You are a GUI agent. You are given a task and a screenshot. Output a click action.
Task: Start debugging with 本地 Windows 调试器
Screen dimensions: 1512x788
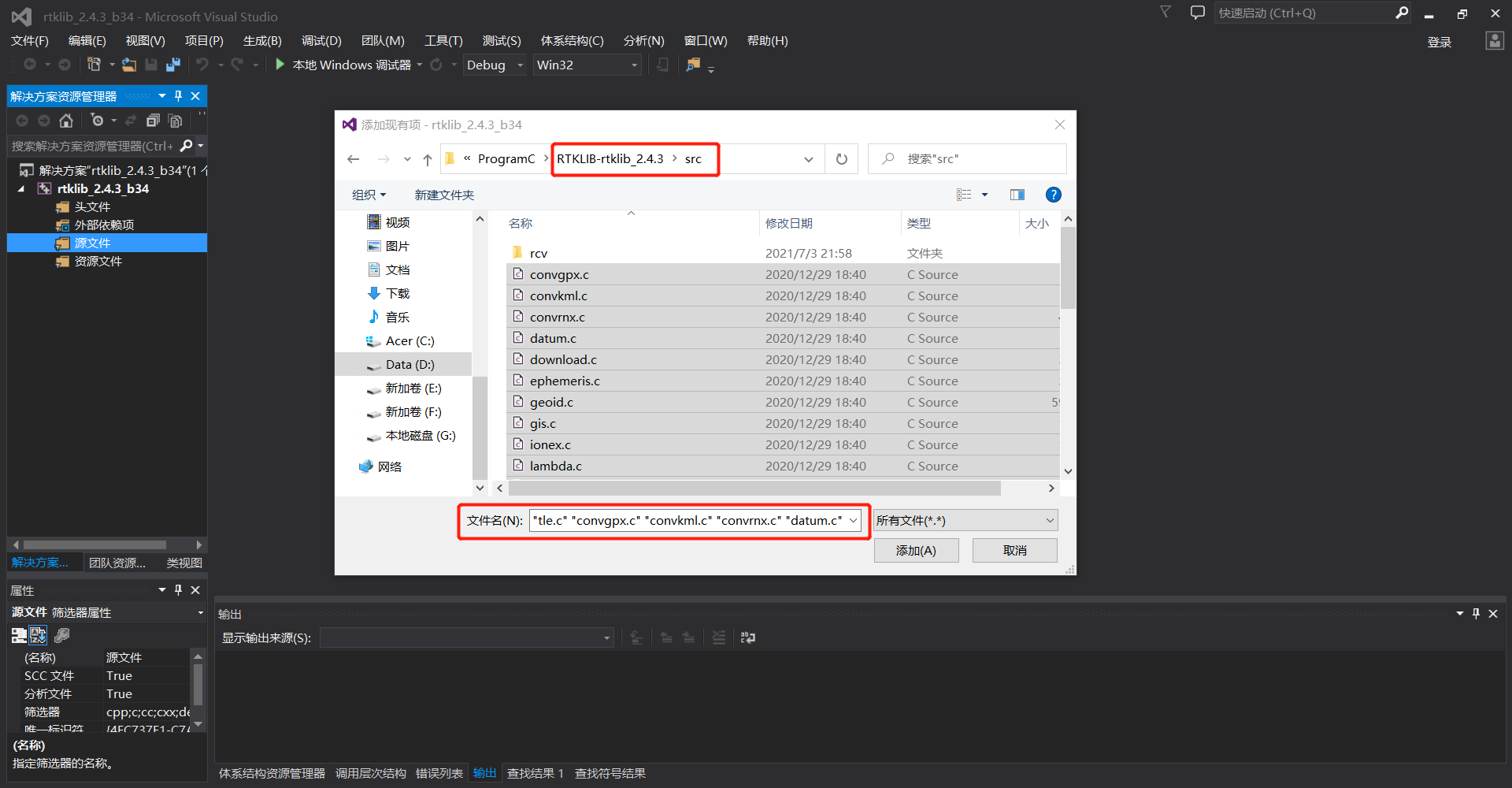pyautogui.click(x=346, y=65)
